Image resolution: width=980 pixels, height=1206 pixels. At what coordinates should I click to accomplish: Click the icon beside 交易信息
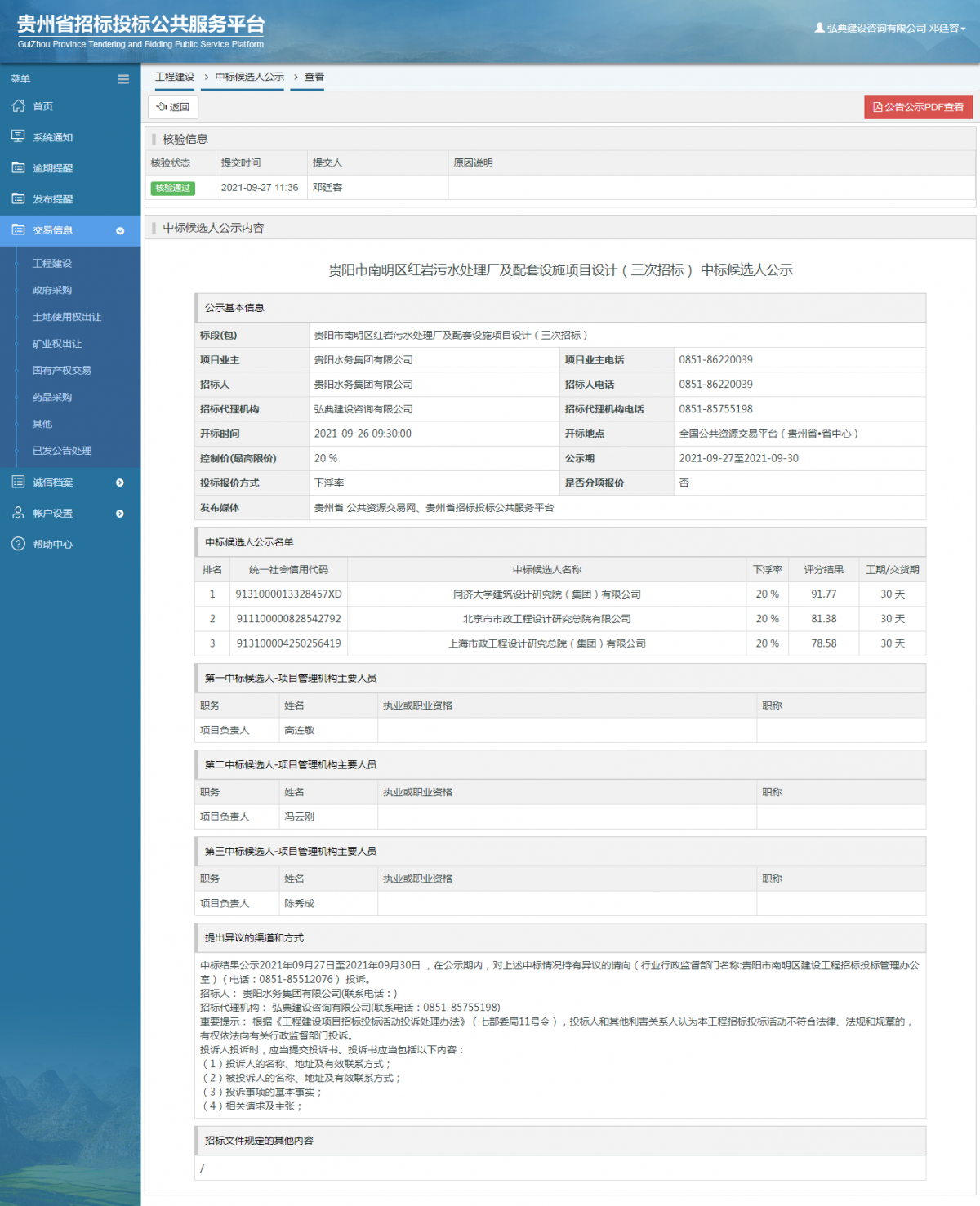click(x=18, y=229)
